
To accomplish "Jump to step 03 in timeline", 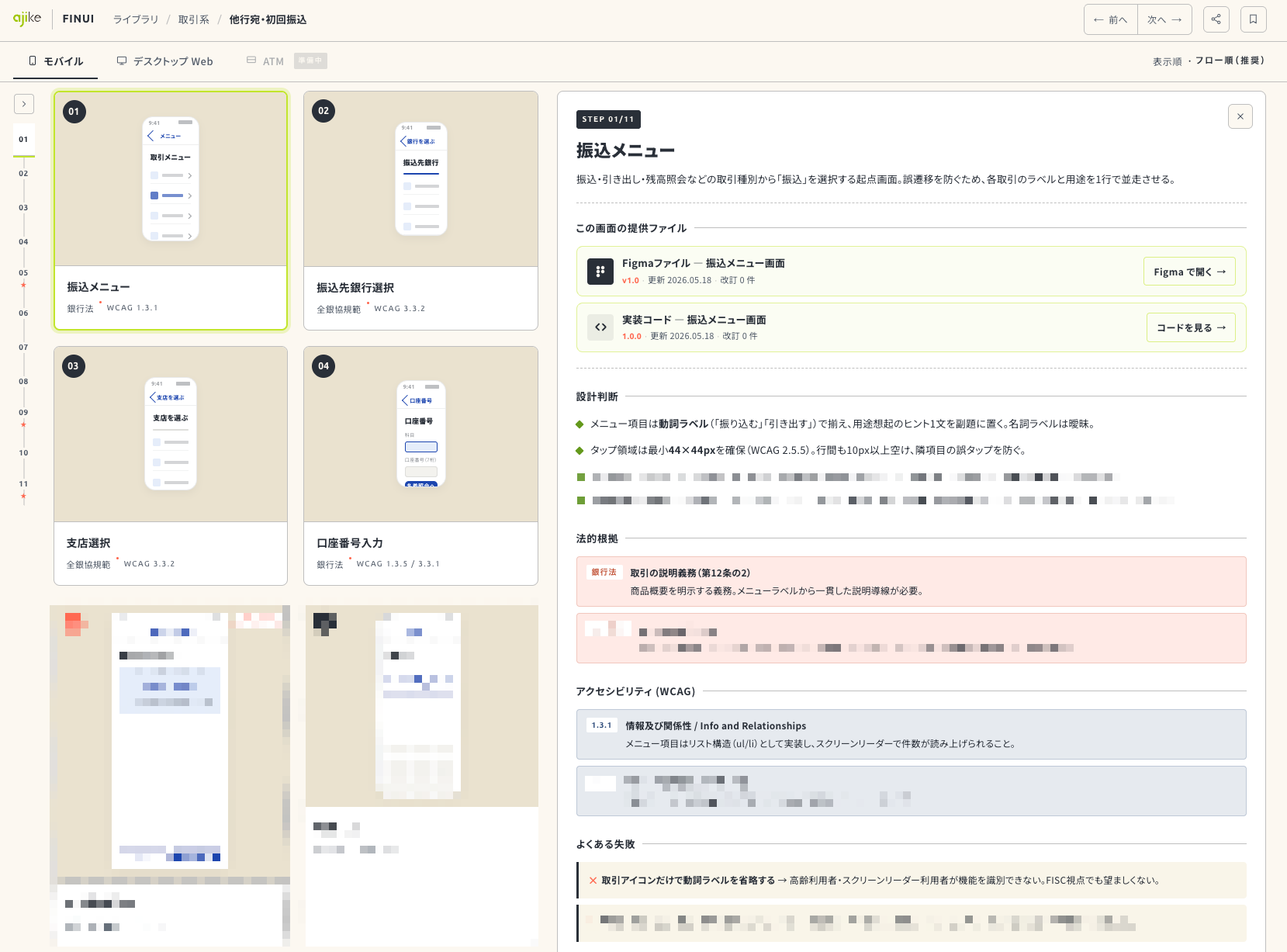I will pos(23,208).
